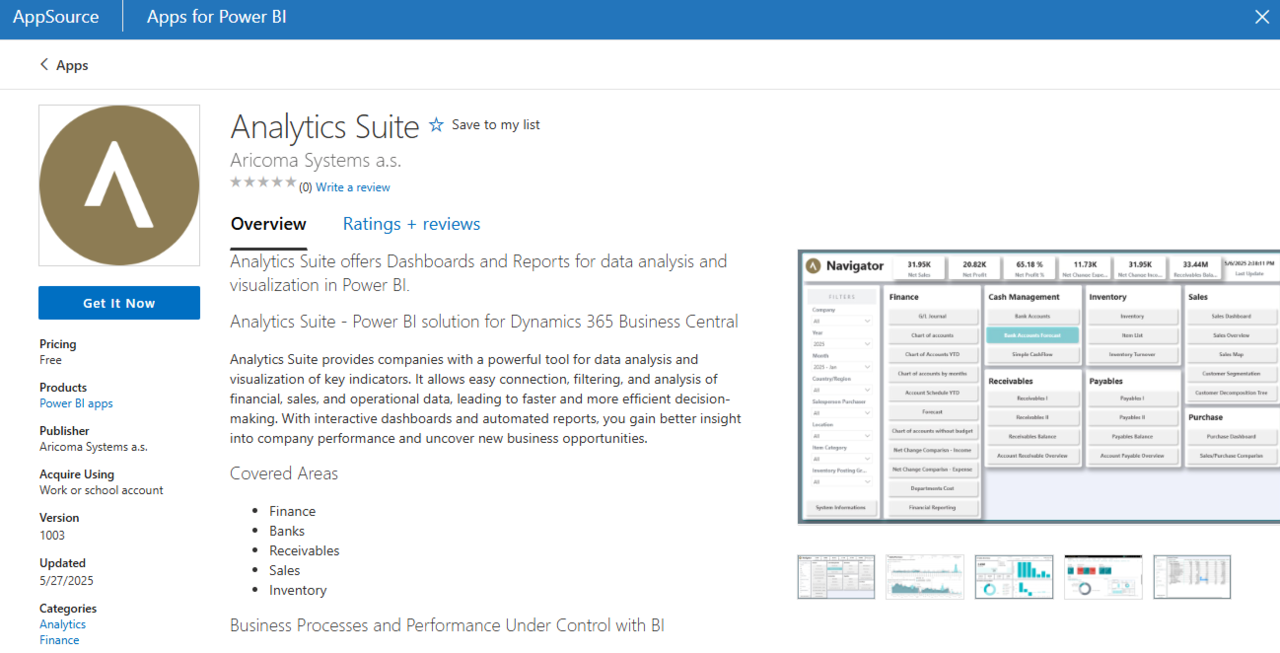Image resolution: width=1280 pixels, height=653 pixels.
Task: Open the Month filter dropdown in the preview
Action: click(840, 366)
